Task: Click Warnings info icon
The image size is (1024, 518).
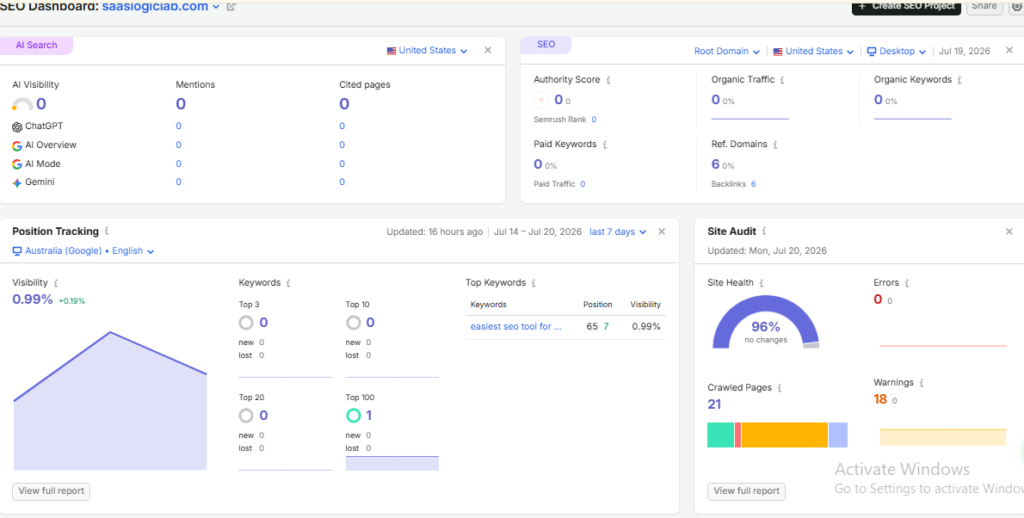Action: [921, 383]
